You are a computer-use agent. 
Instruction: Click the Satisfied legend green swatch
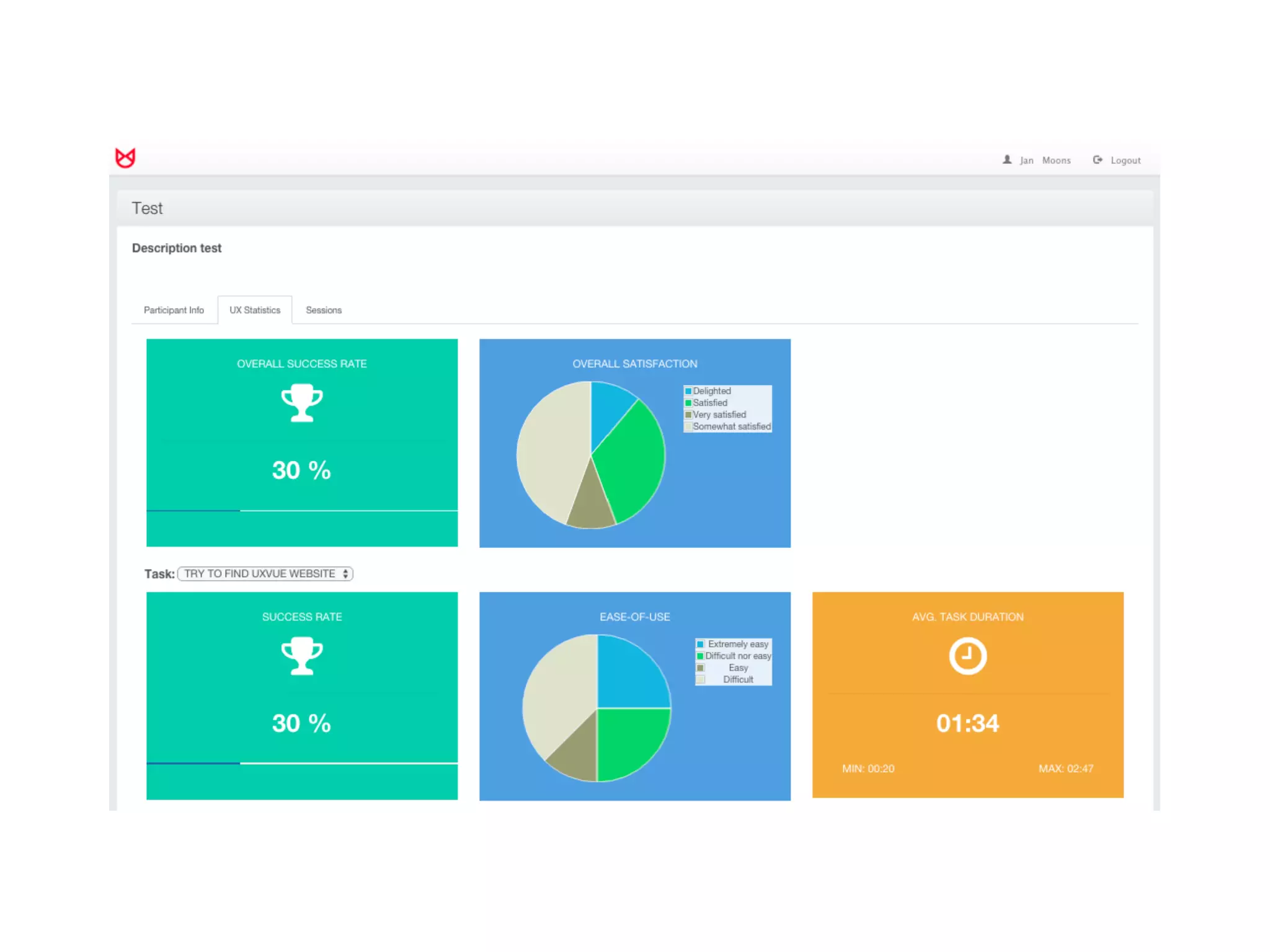(688, 403)
